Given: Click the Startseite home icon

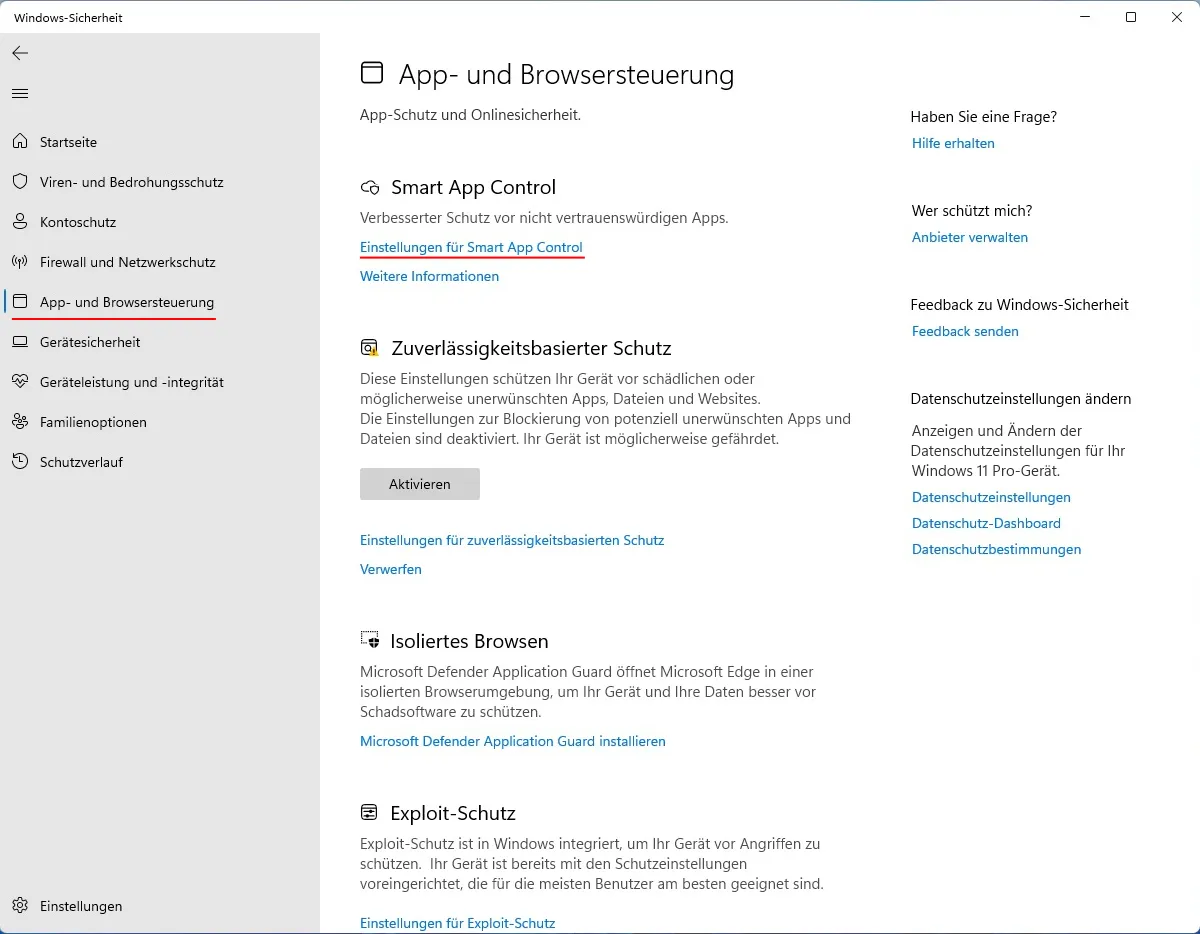Looking at the screenshot, I should (x=20, y=142).
